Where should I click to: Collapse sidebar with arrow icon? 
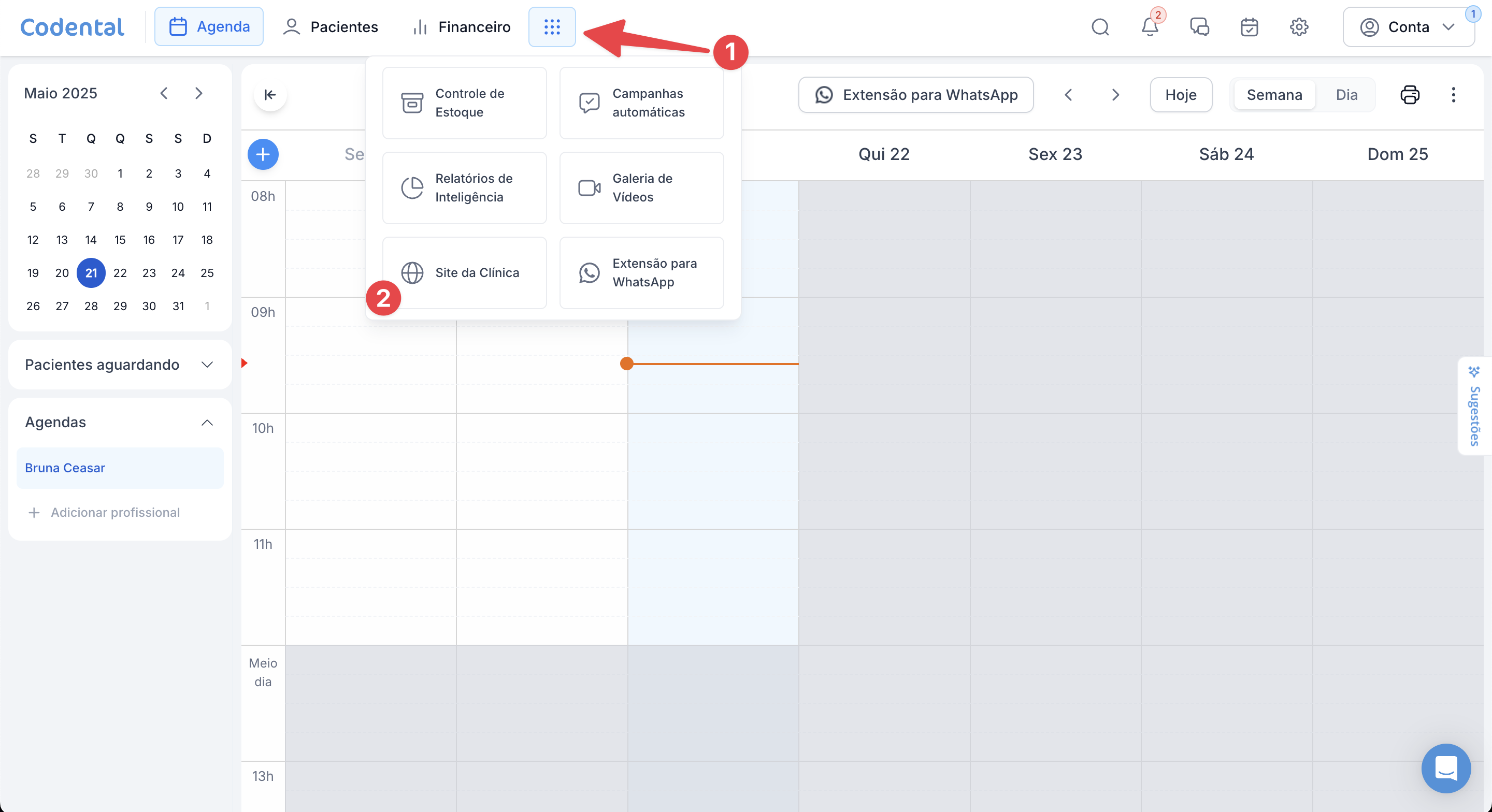(x=270, y=94)
